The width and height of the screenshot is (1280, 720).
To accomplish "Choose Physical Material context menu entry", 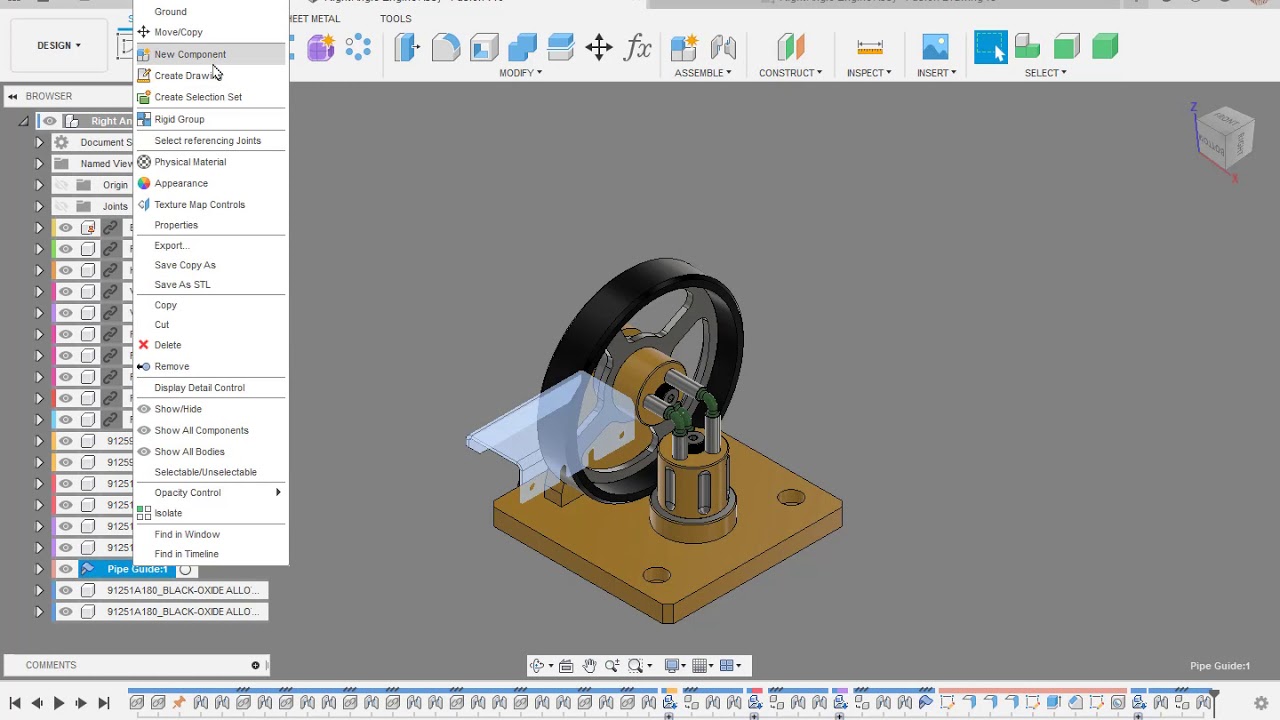I will tap(211, 162).
